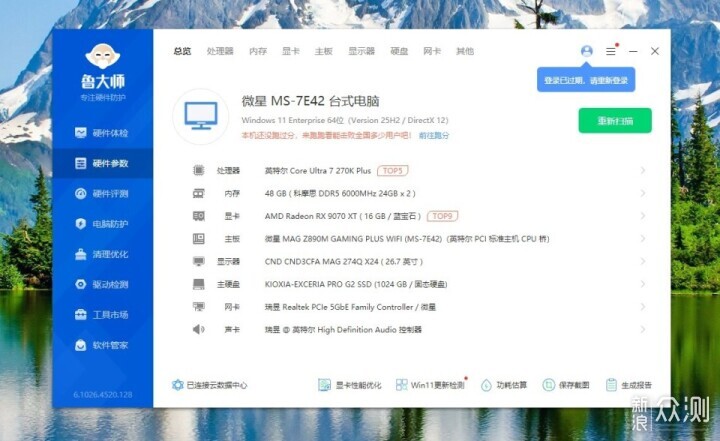The image size is (720, 441).
Task: Switch to the 硬盘 tab
Action: click(399, 51)
